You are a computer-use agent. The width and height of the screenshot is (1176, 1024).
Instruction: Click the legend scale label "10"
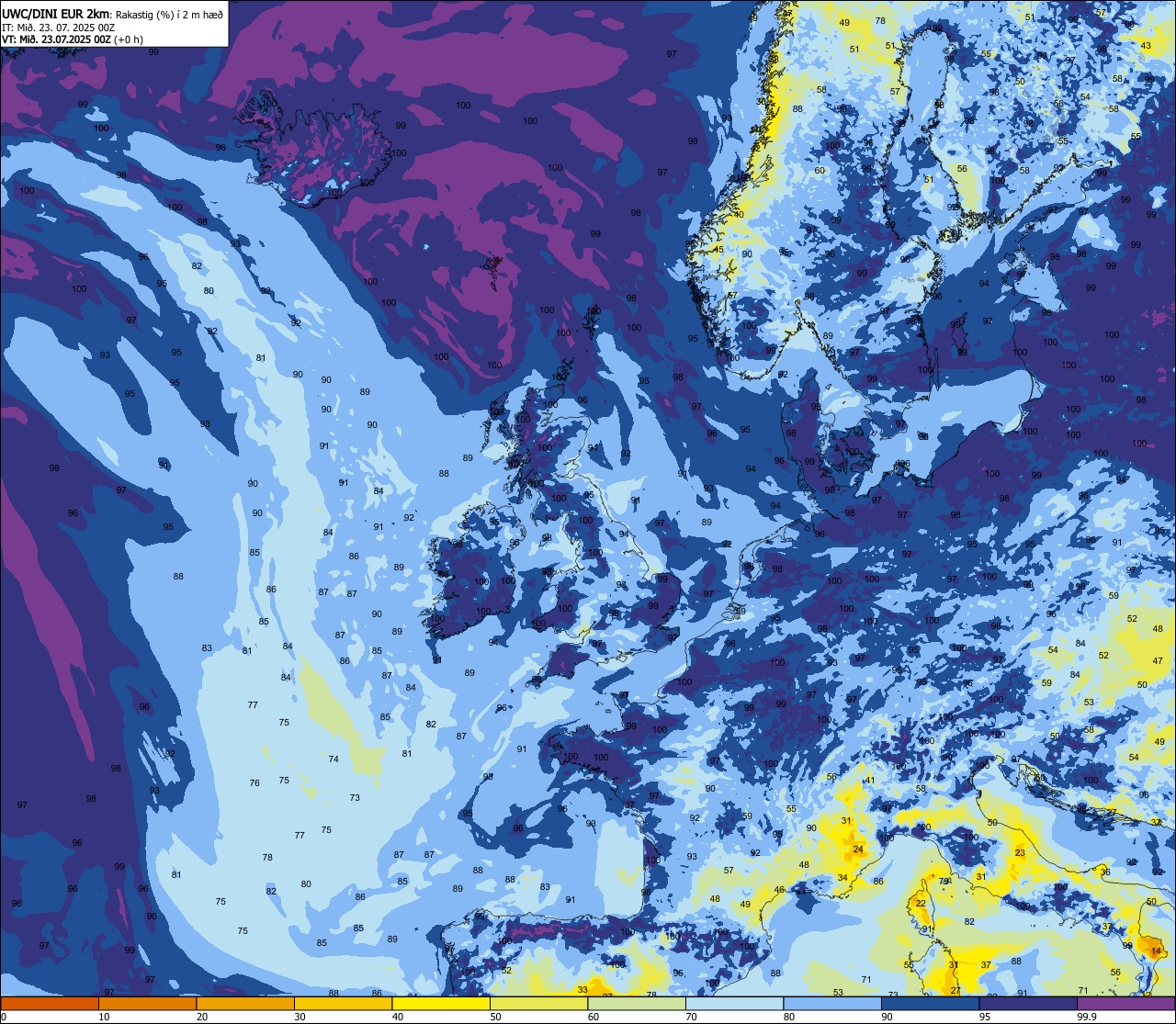pyautogui.click(x=104, y=1017)
